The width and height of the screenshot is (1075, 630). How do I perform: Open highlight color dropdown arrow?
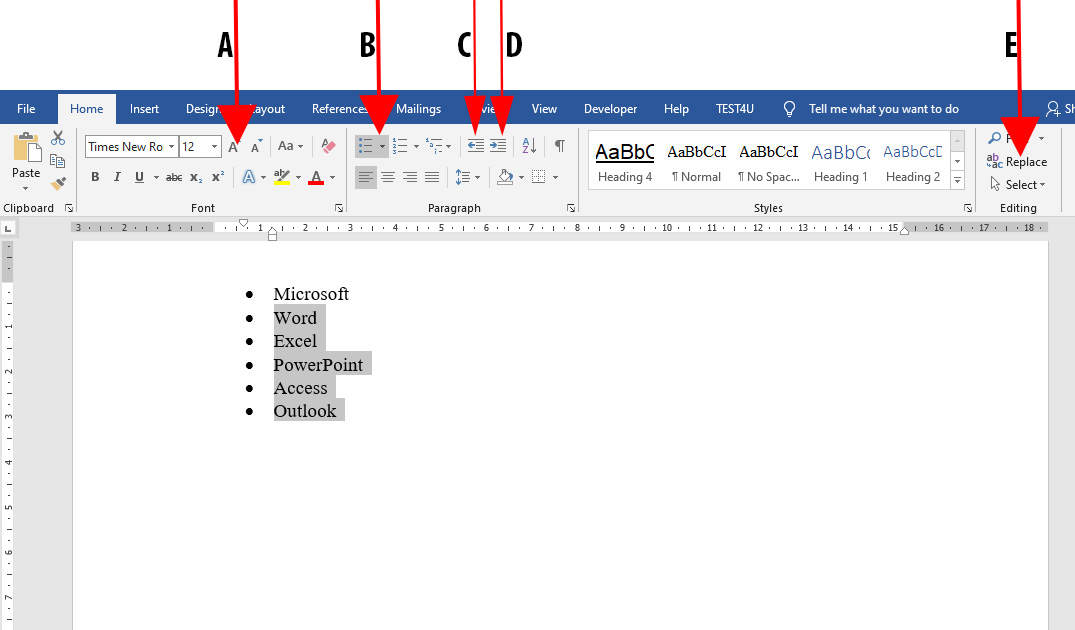pos(298,178)
